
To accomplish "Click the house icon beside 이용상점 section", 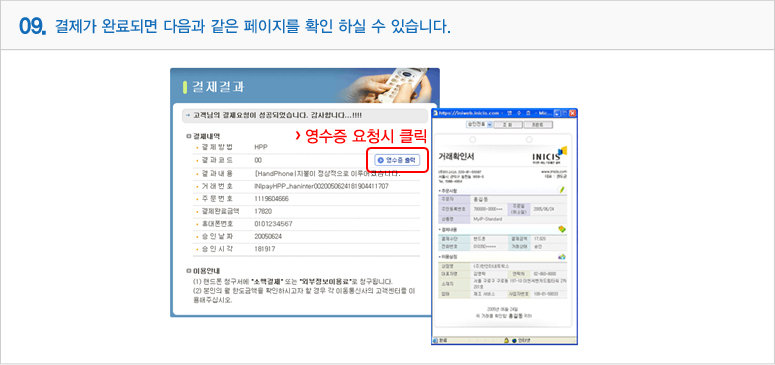I will point(562,257).
